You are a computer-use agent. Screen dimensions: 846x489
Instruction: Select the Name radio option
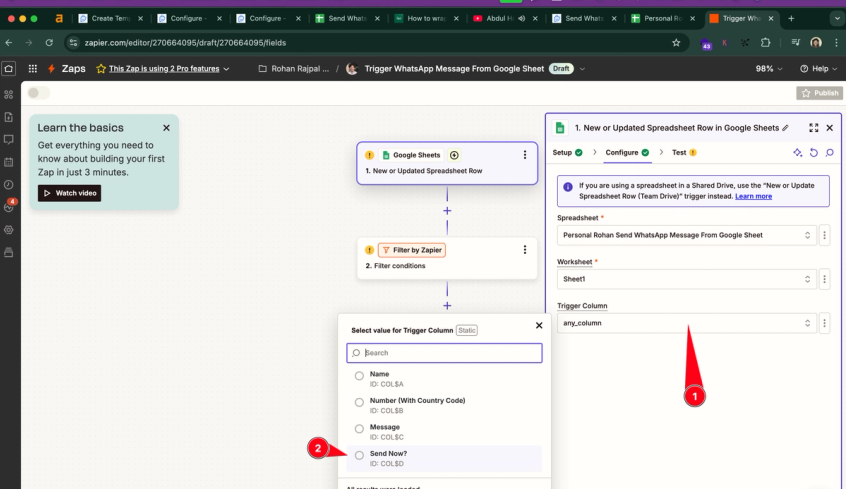[359, 376]
